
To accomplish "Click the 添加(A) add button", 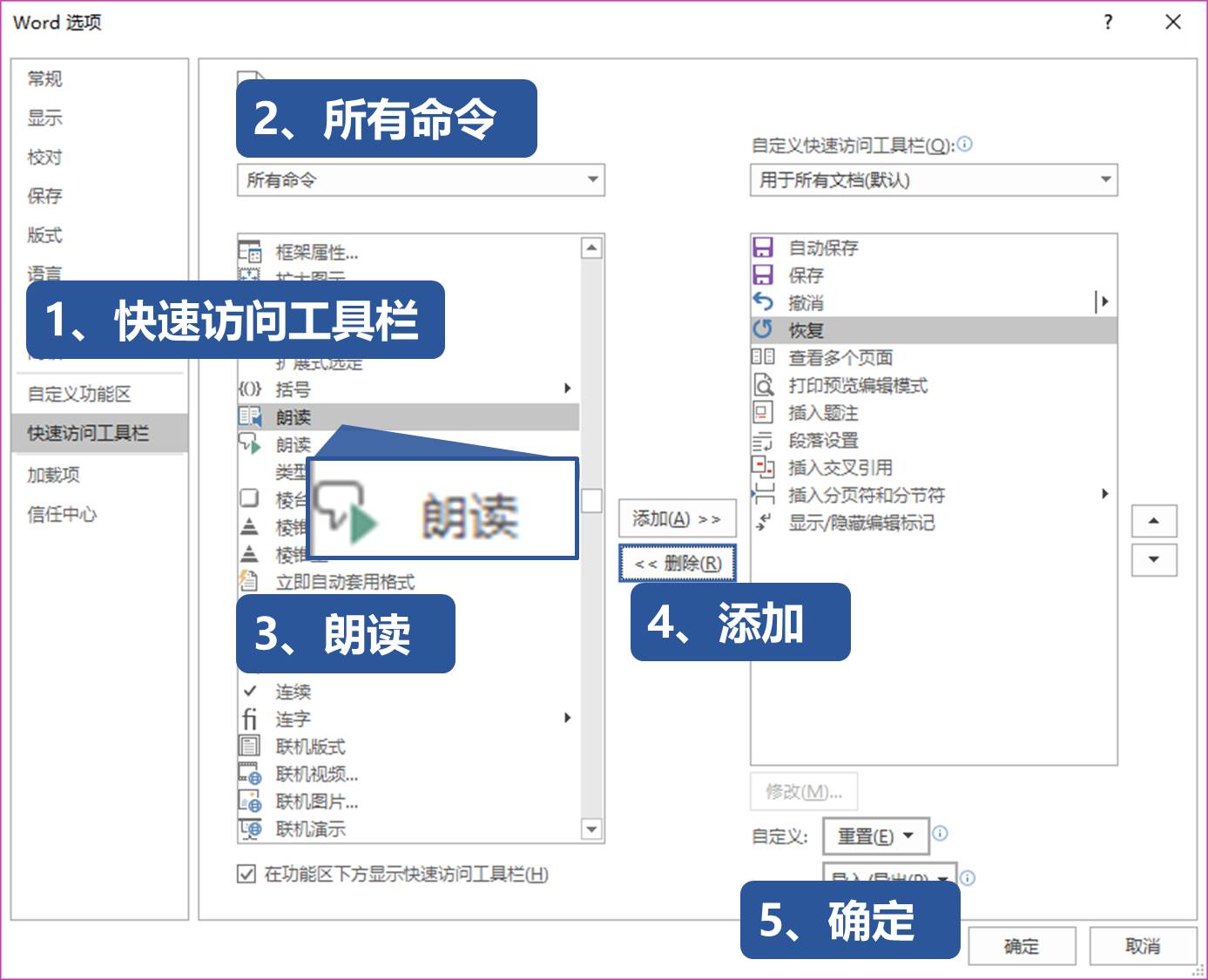I will [x=678, y=518].
